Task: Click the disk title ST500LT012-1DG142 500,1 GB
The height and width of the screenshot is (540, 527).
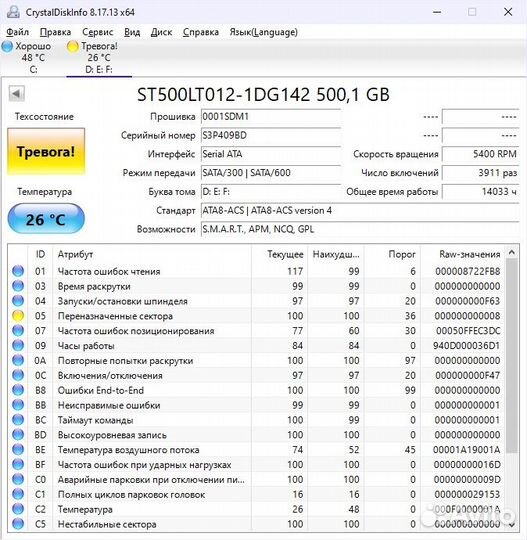Action: [263, 94]
